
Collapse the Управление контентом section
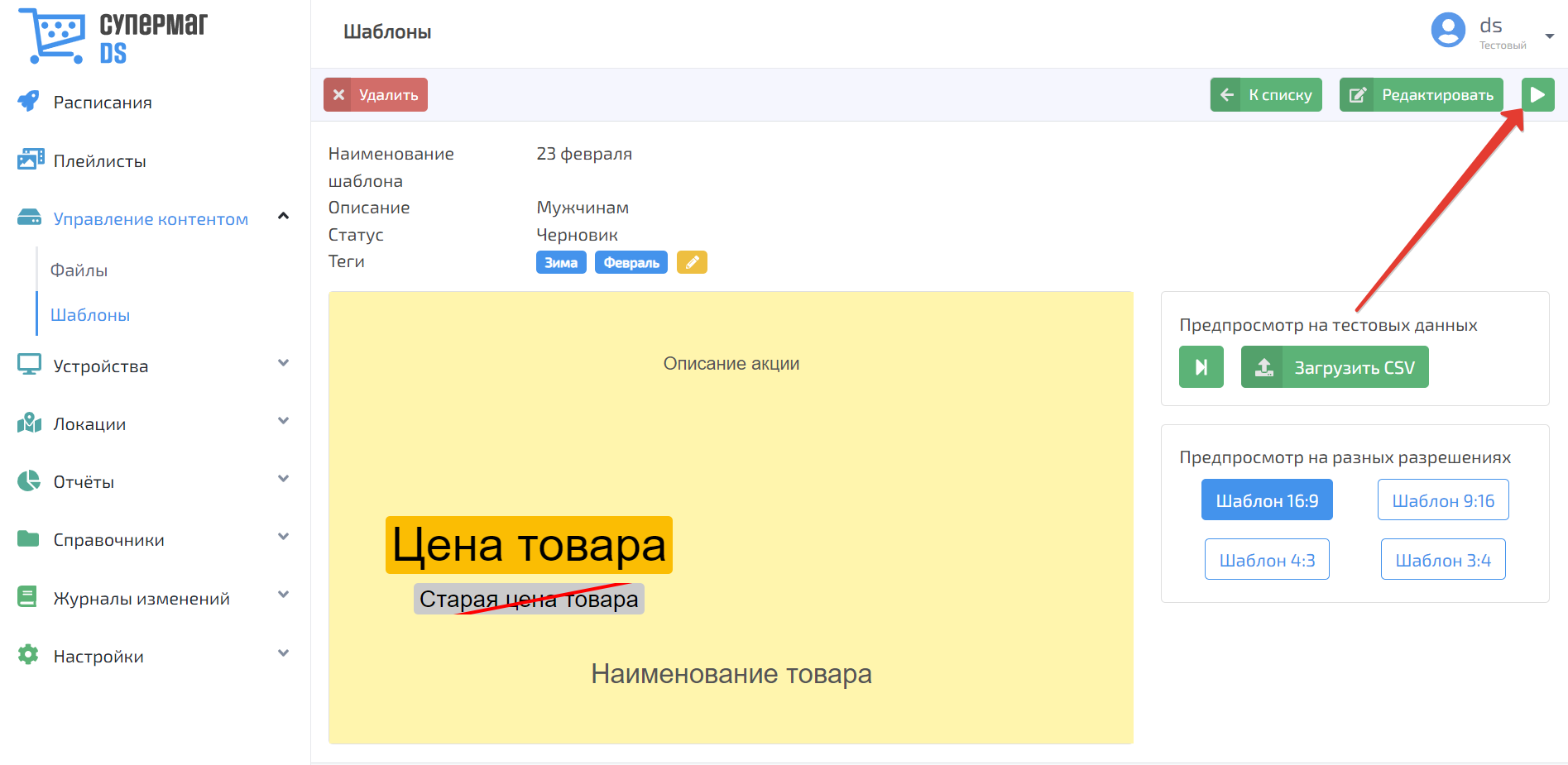coord(283,217)
